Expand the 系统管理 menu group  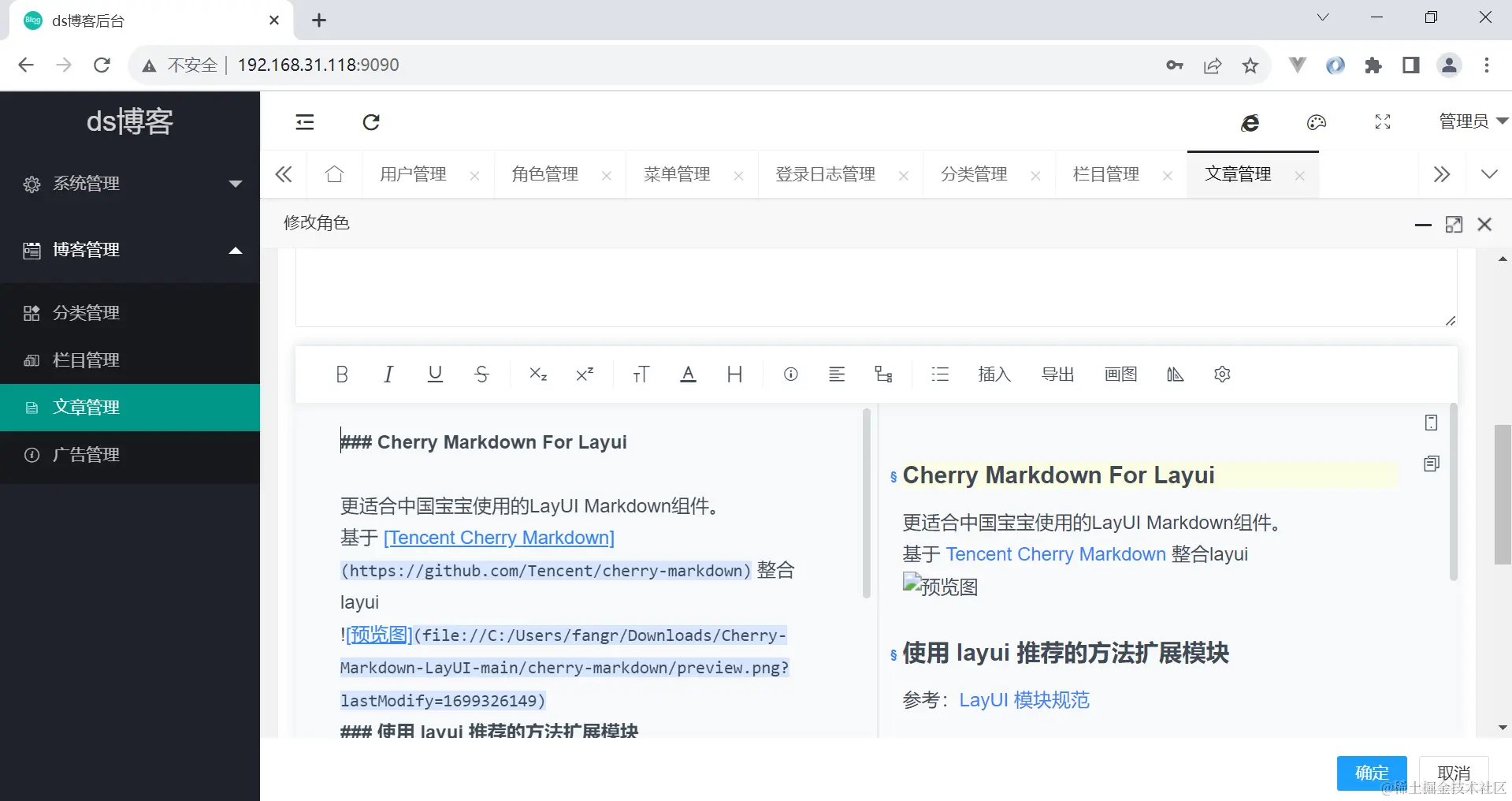pyautogui.click(x=130, y=184)
